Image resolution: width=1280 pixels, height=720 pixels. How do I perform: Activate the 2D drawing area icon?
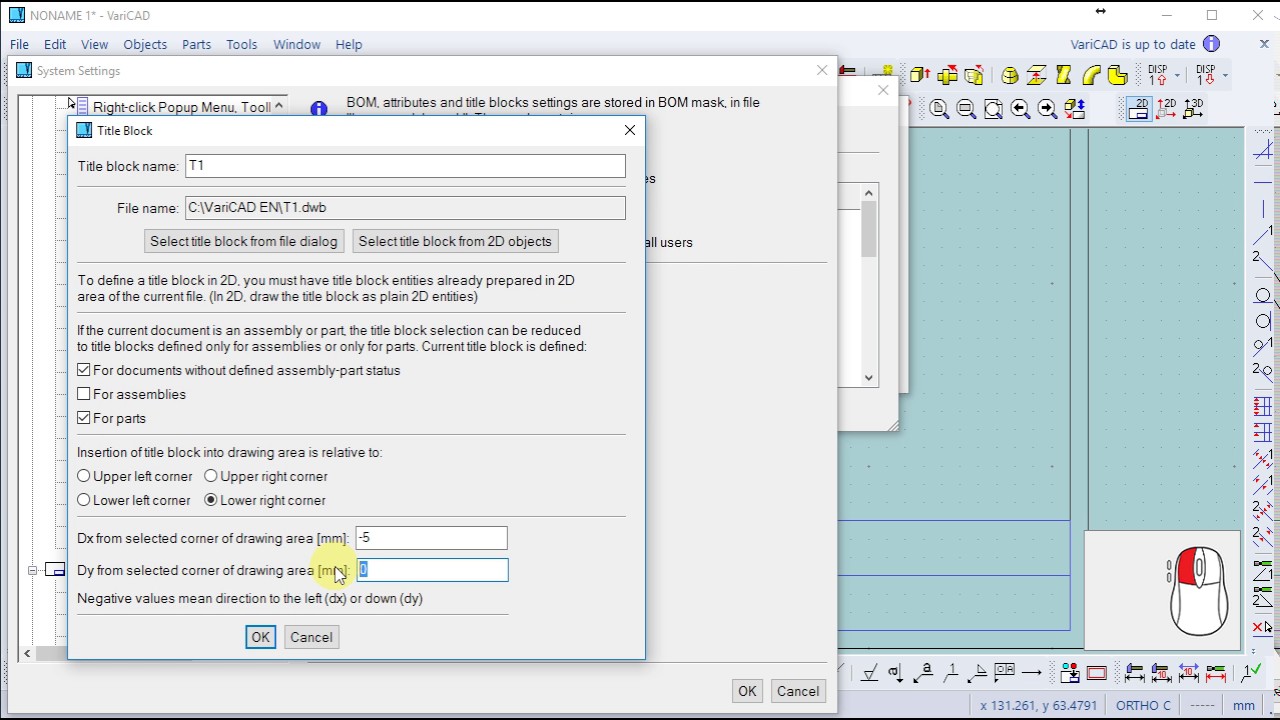click(x=1139, y=109)
